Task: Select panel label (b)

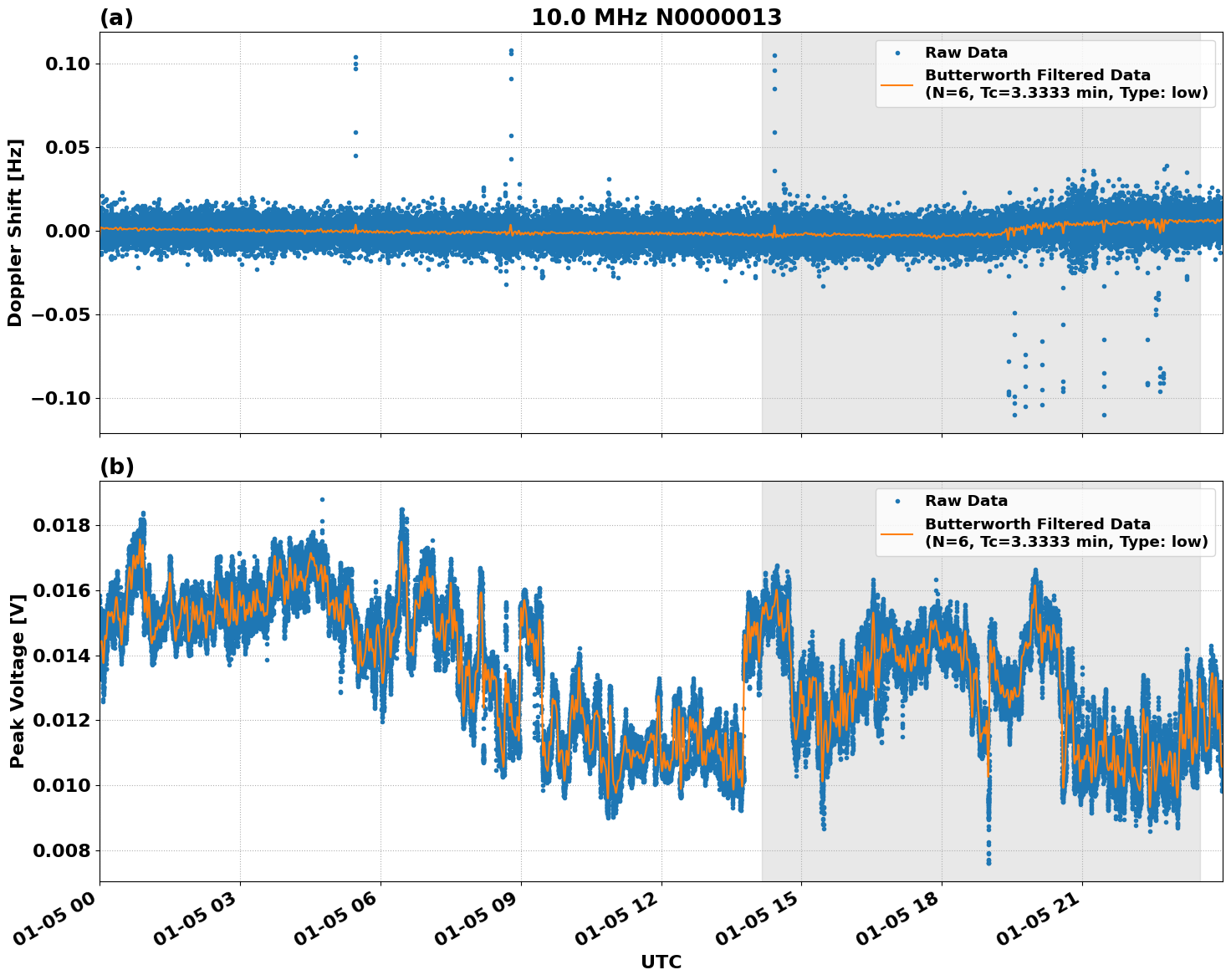Action: click(x=117, y=465)
